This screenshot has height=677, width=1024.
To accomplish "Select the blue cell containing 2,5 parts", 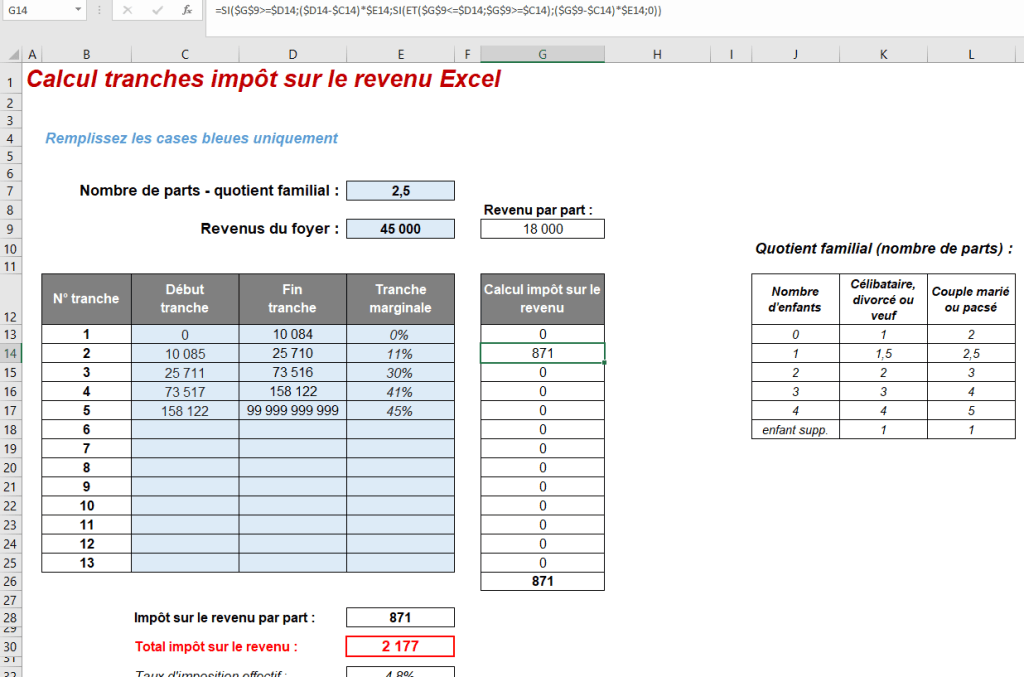I will point(400,190).
